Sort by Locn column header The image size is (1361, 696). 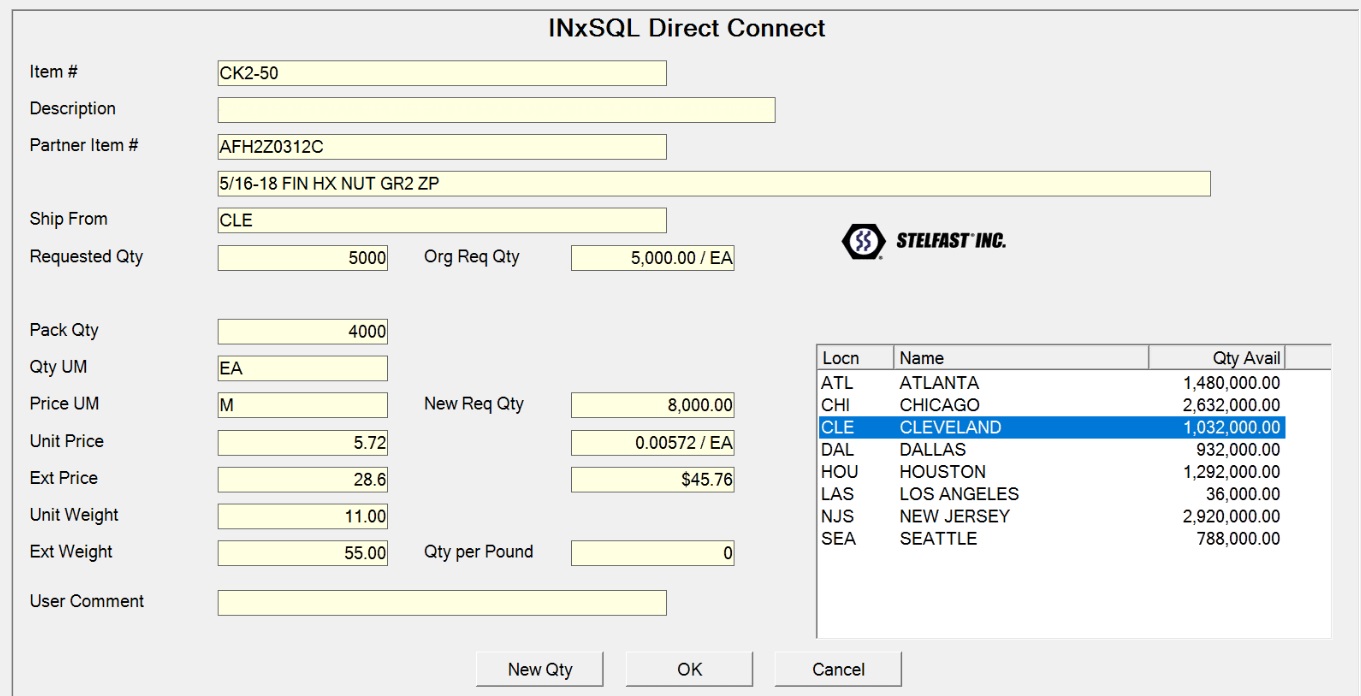(855, 358)
